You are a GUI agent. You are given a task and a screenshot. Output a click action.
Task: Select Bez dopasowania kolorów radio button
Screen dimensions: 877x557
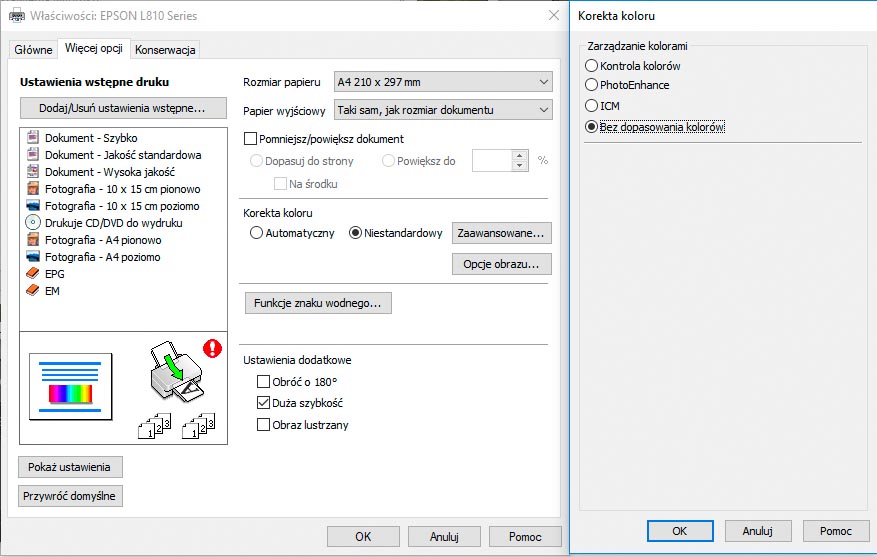(x=591, y=127)
